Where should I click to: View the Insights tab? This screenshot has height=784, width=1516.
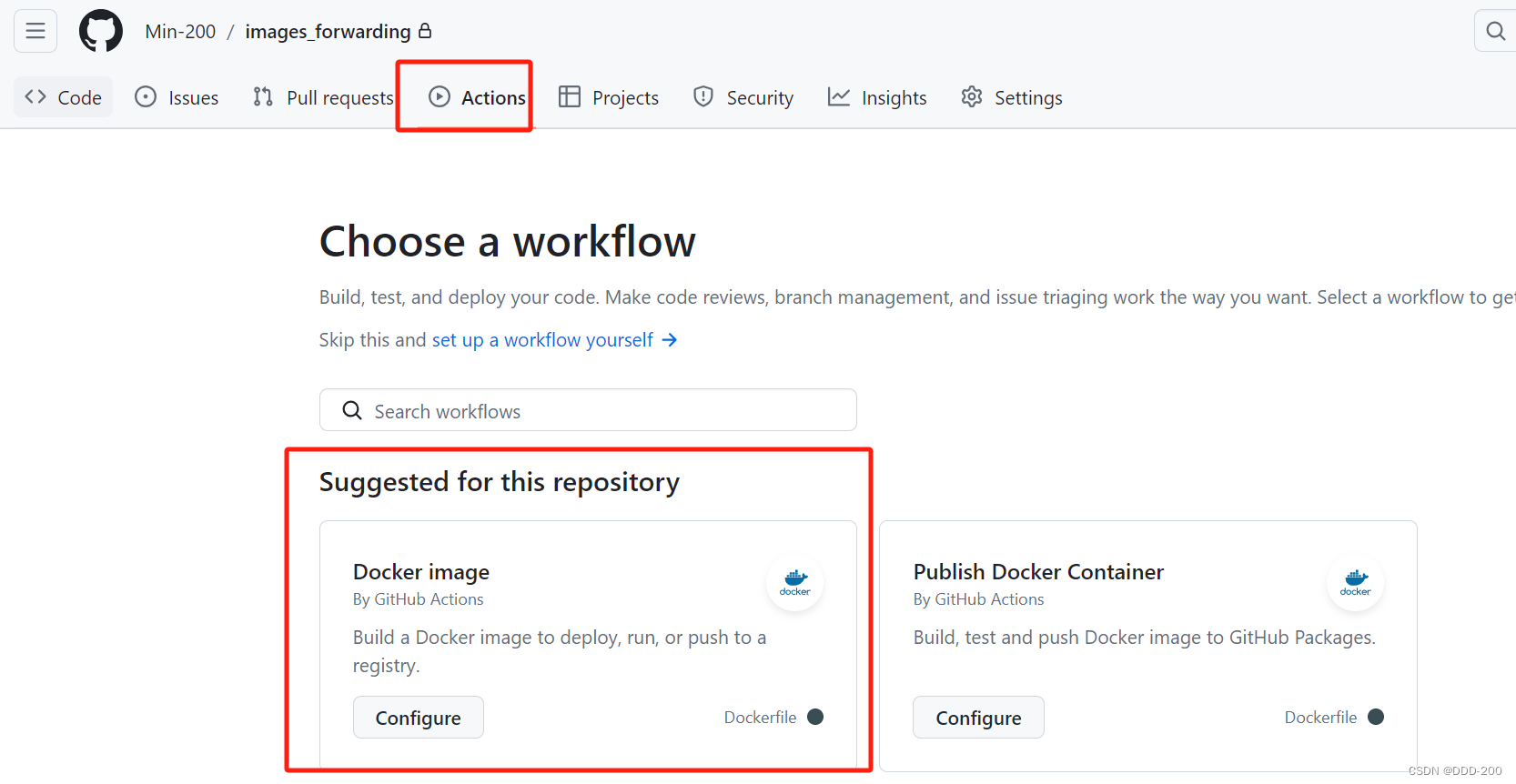[877, 97]
